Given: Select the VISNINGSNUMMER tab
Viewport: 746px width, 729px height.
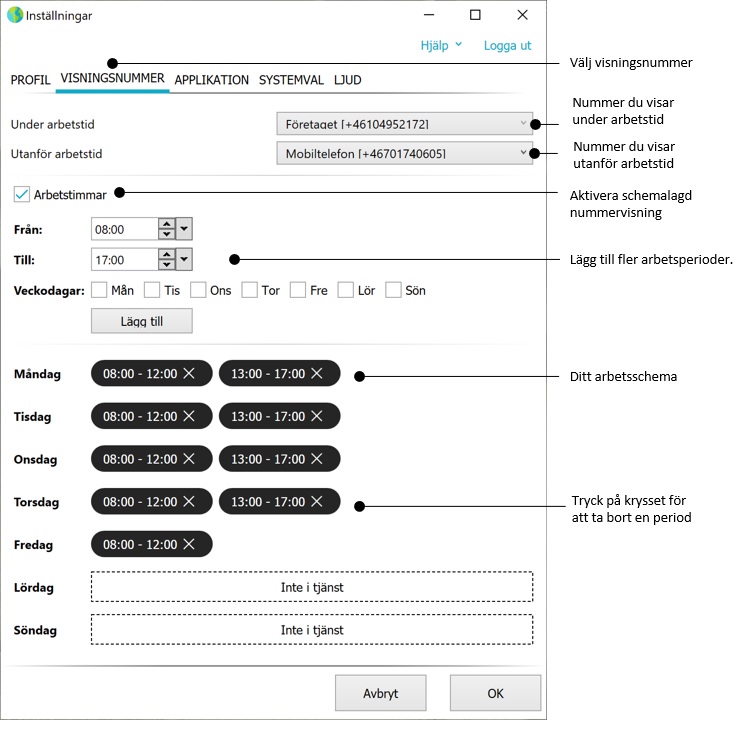Looking at the screenshot, I should coord(112,79).
